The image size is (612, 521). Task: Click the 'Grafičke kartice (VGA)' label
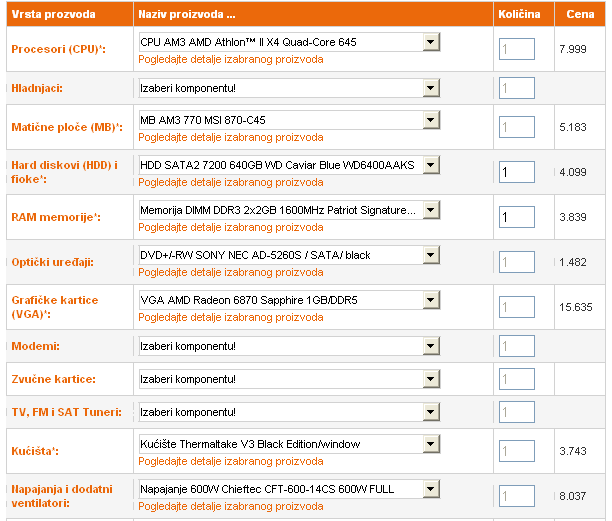click(x=55, y=307)
